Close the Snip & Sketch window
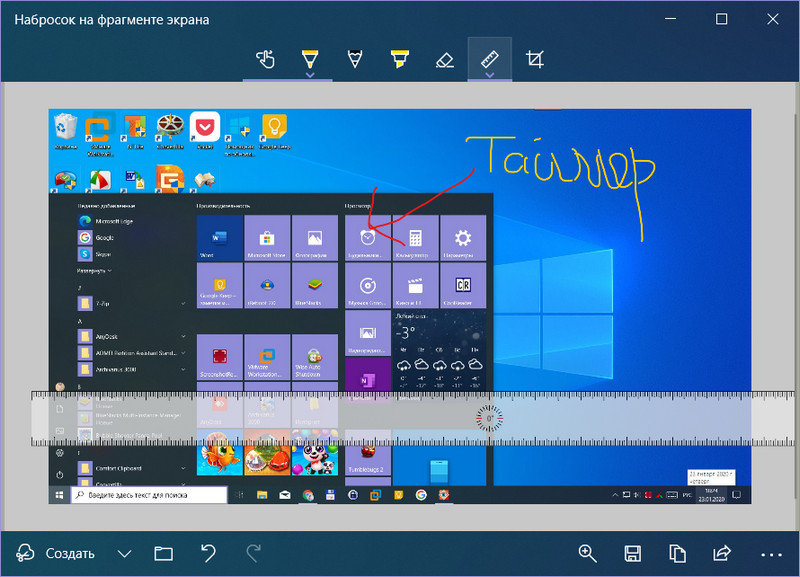Image resolution: width=800 pixels, height=577 pixels. (x=772, y=19)
